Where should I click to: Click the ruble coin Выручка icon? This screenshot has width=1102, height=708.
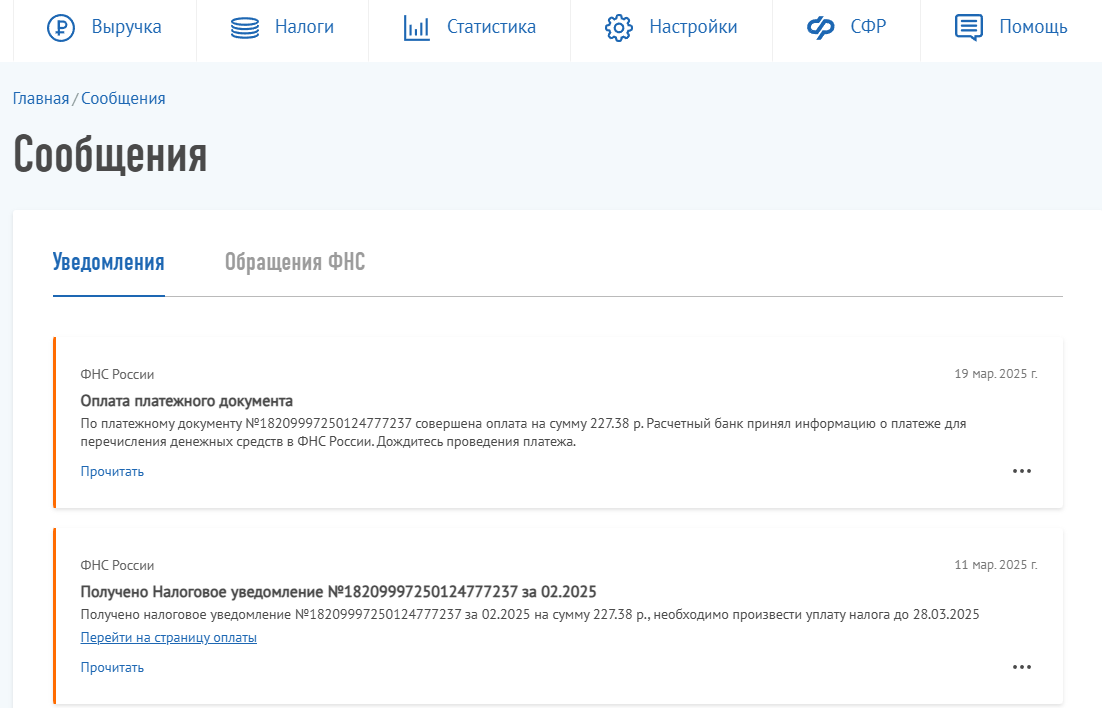61,28
